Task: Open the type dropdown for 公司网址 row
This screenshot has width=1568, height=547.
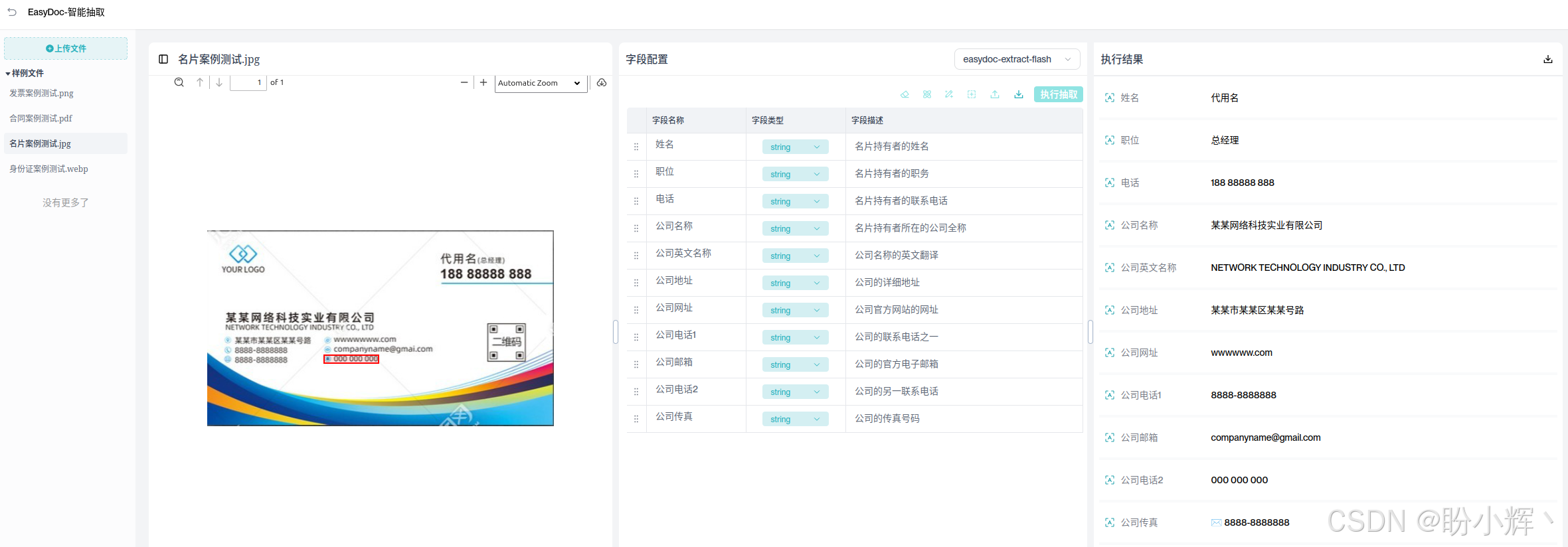Action: (x=795, y=310)
